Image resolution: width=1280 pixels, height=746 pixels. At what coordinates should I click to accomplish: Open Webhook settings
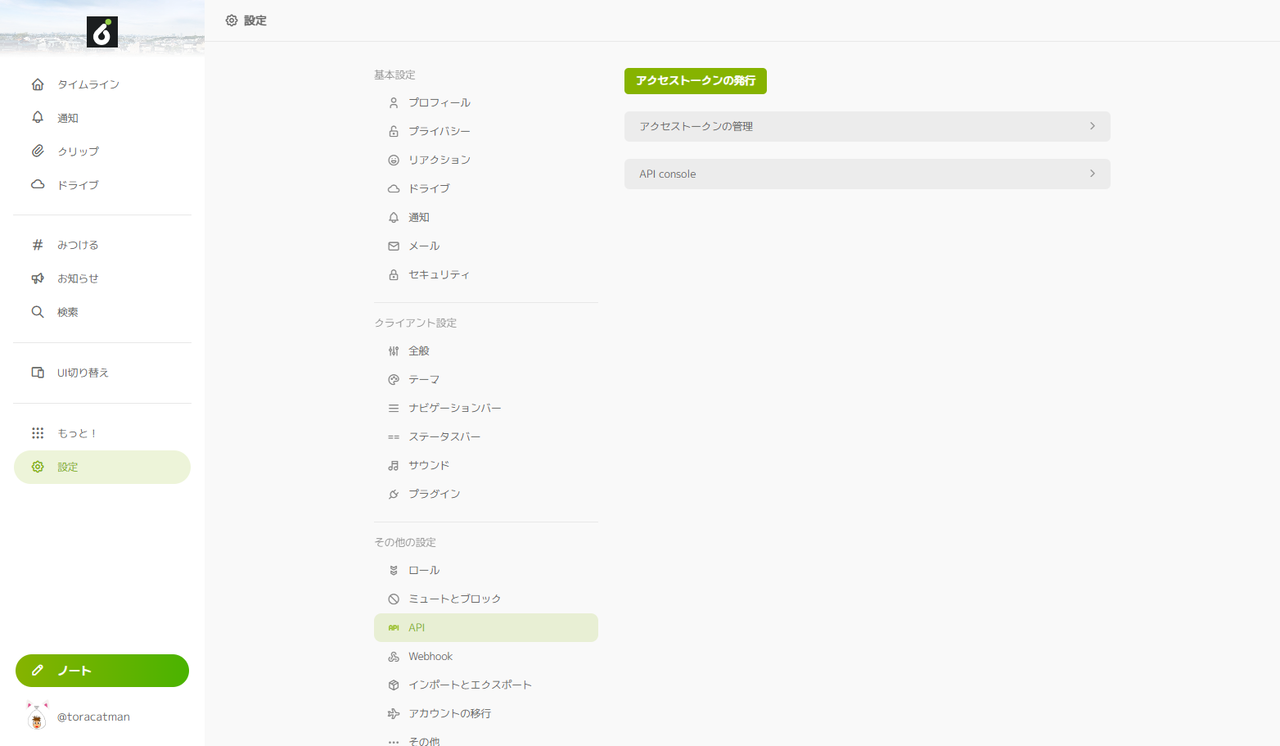[430, 656]
